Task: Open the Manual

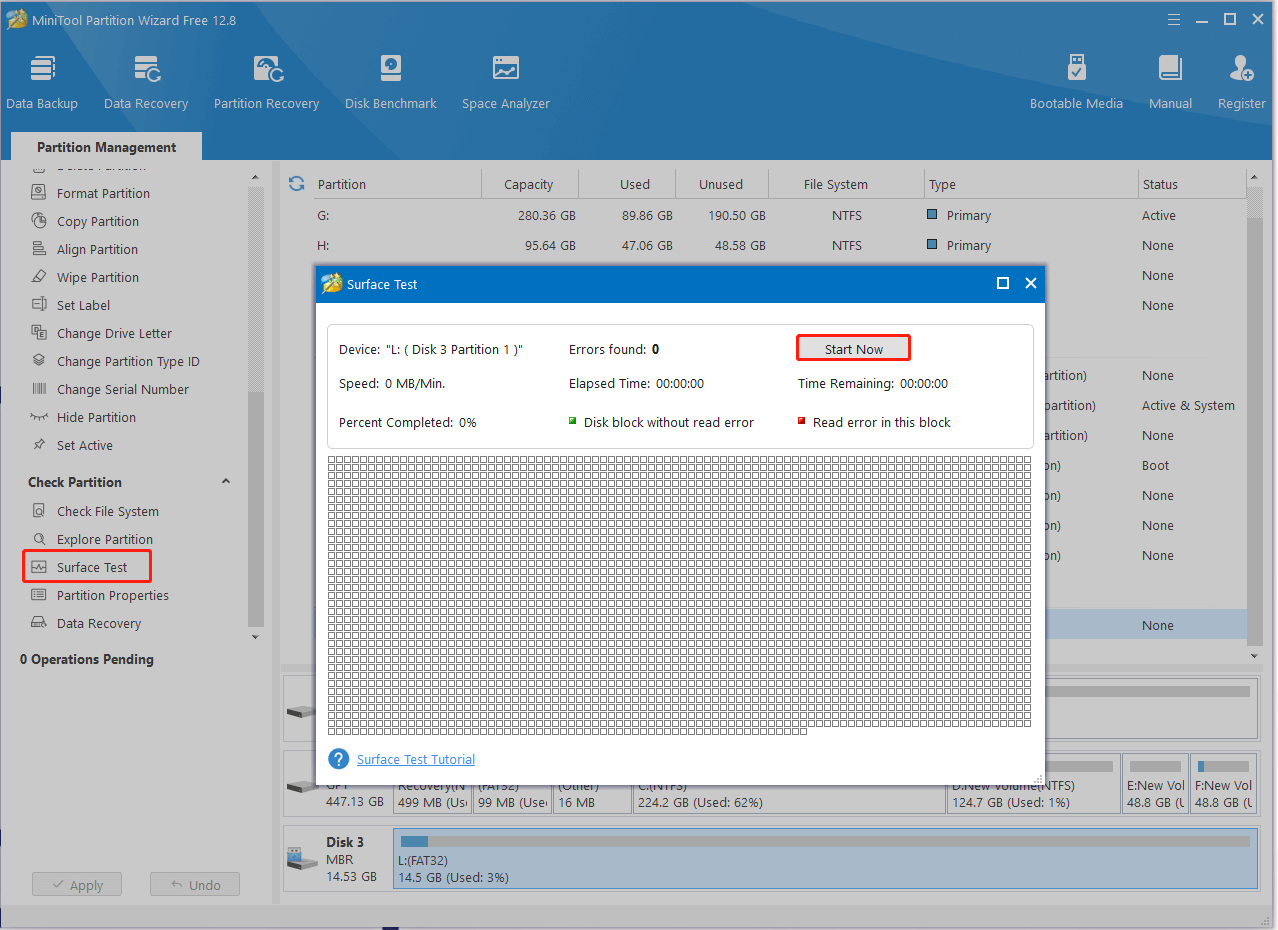Action: pos(1170,82)
